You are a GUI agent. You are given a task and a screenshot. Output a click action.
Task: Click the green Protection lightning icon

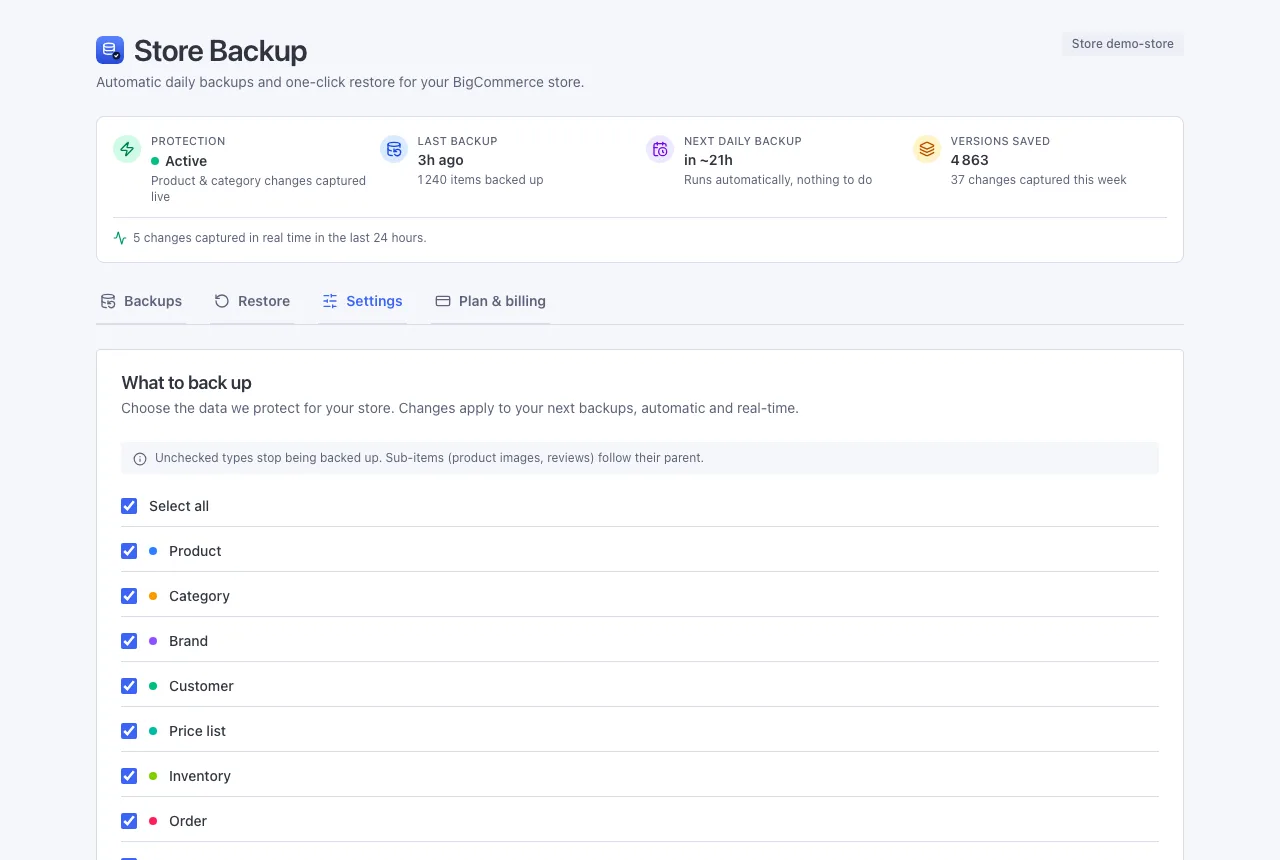[x=127, y=149]
